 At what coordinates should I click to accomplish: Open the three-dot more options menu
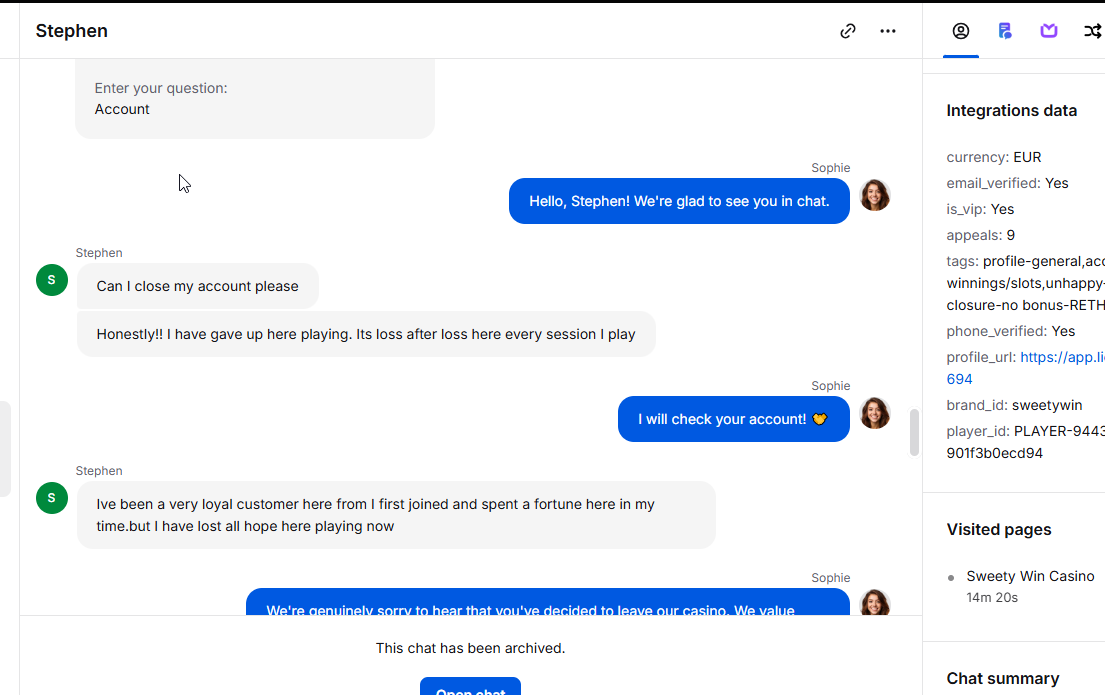888,31
